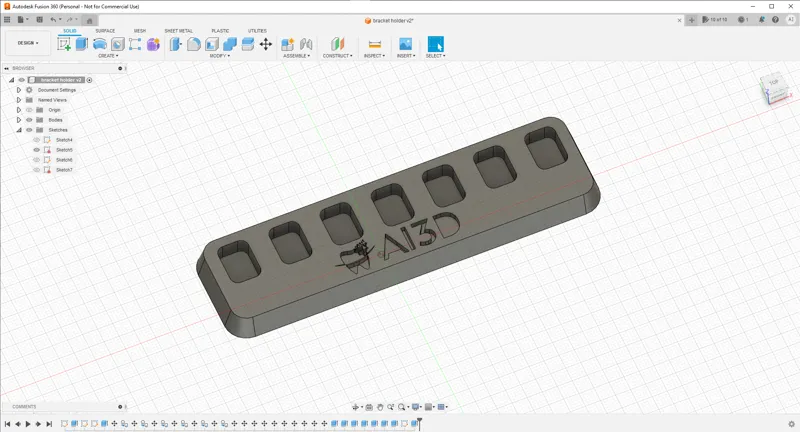Image resolution: width=800 pixels, height=432 pixels.
Task: Show Sketch6 with its eye icon
Action: [x=37, y=160]
